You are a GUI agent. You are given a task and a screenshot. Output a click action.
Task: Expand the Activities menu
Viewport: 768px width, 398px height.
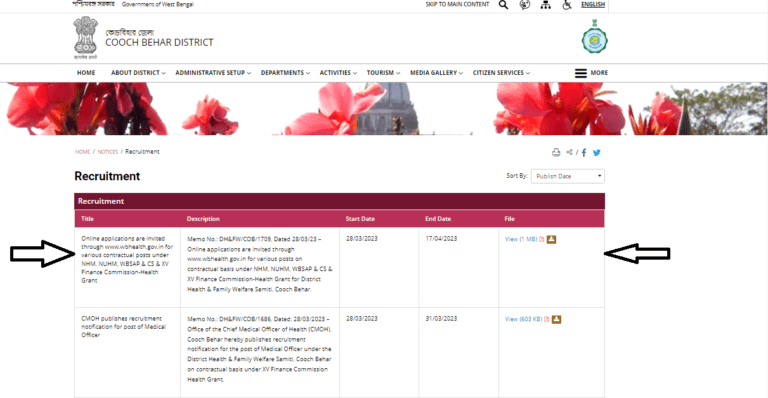tap(338, 73)
